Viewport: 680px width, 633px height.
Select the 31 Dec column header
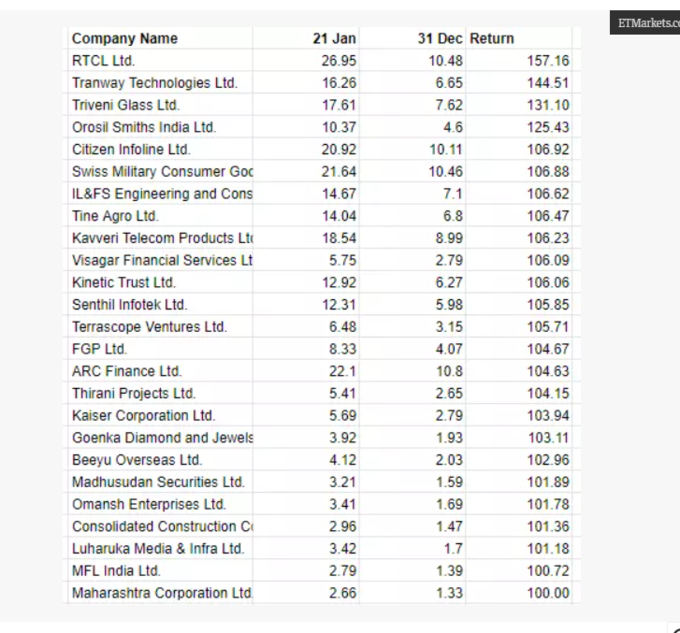pos(440,38)
